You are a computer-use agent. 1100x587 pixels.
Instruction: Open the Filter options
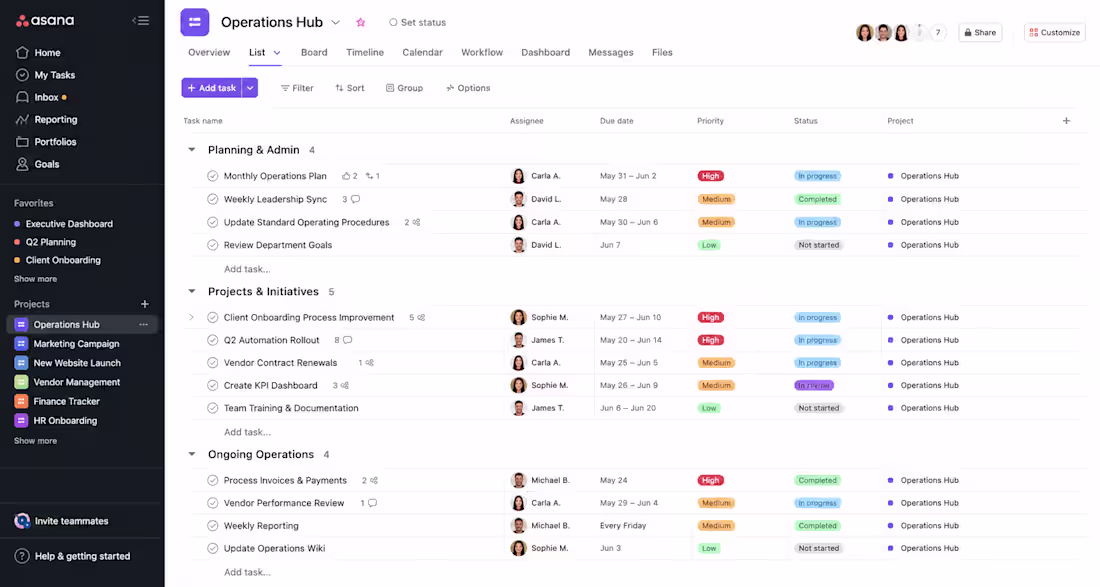pyautogui.click(x=297, y=88)
